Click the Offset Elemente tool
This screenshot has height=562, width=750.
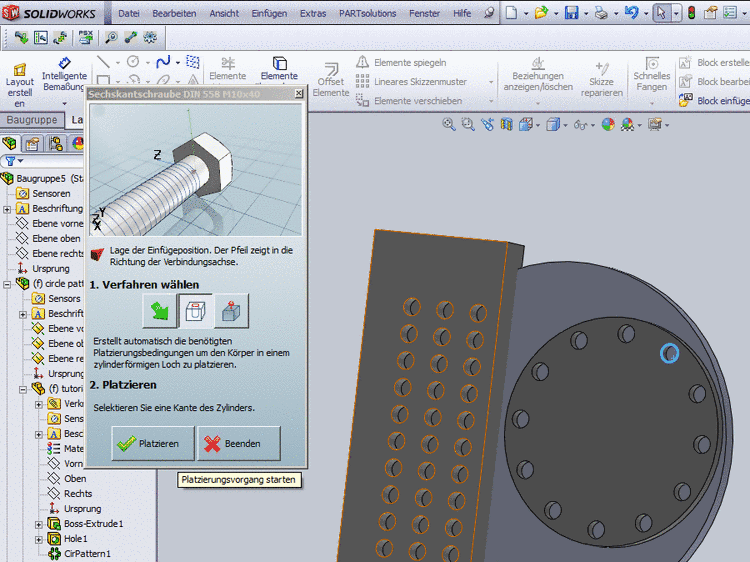pyautogui.click(x=330, y=66)
